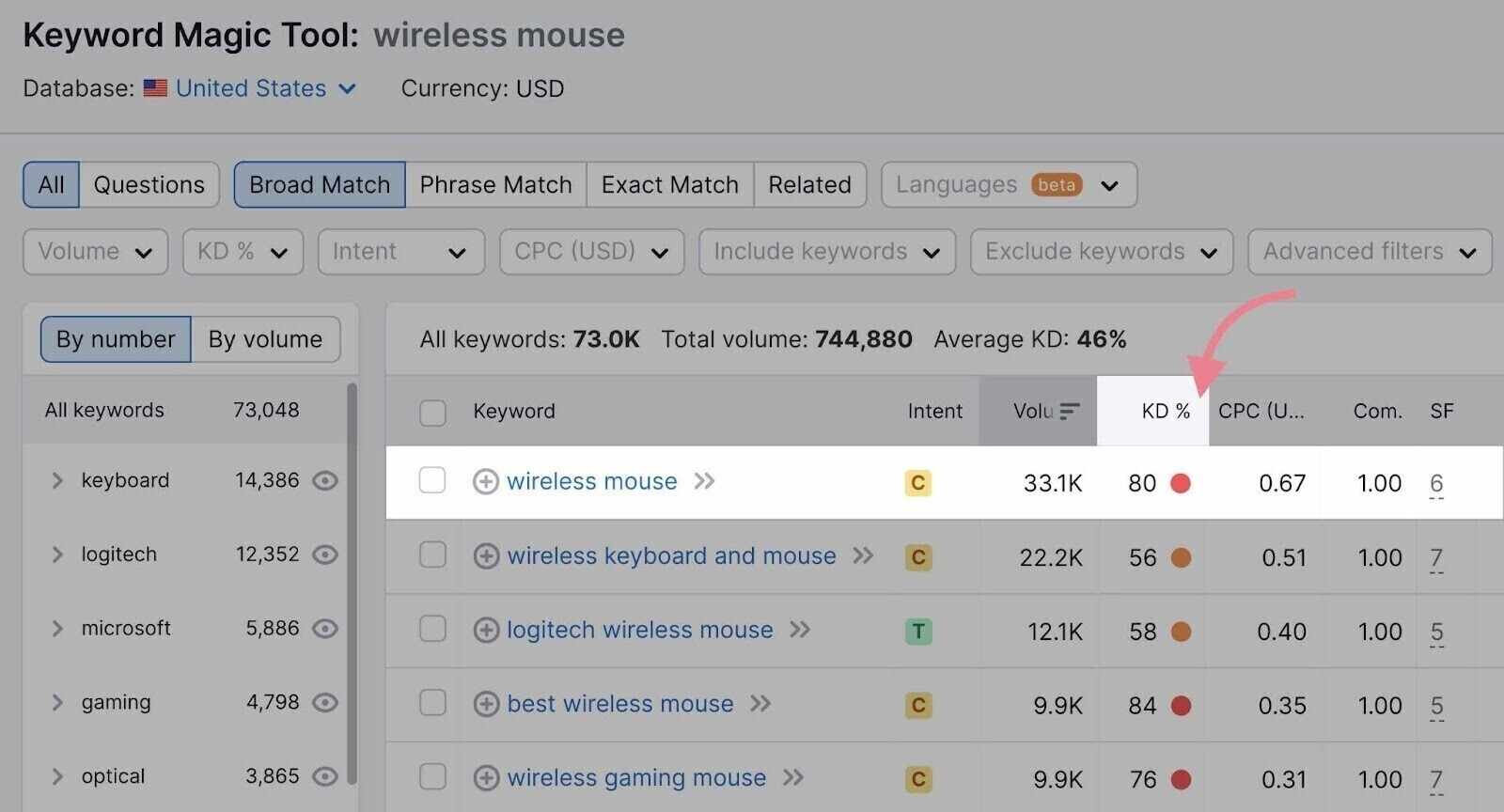
Task: Click the green T badge for logitech wireless mouse
Action: 917,631
